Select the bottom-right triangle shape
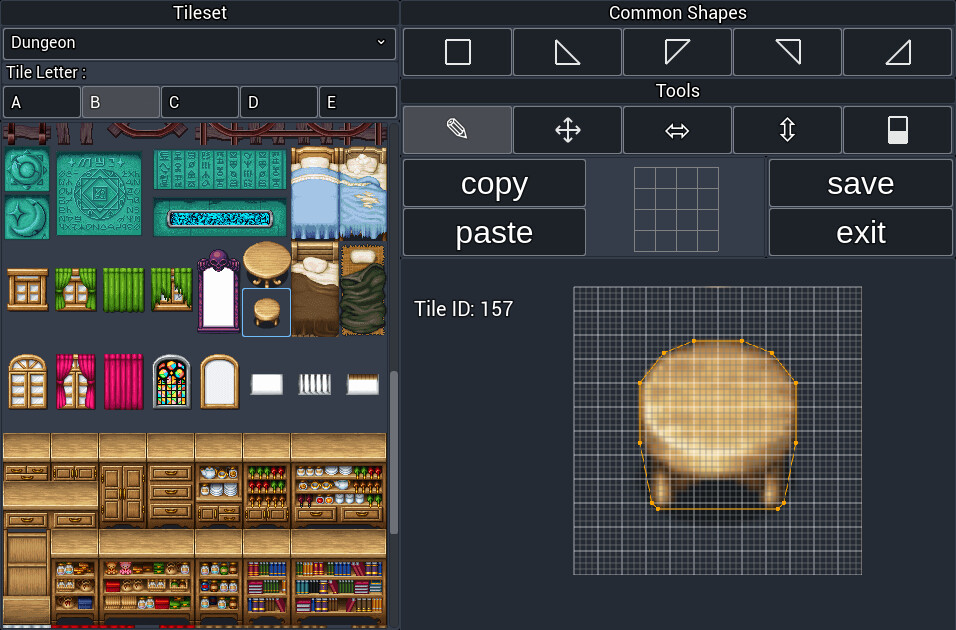 [x=897, y=52]
